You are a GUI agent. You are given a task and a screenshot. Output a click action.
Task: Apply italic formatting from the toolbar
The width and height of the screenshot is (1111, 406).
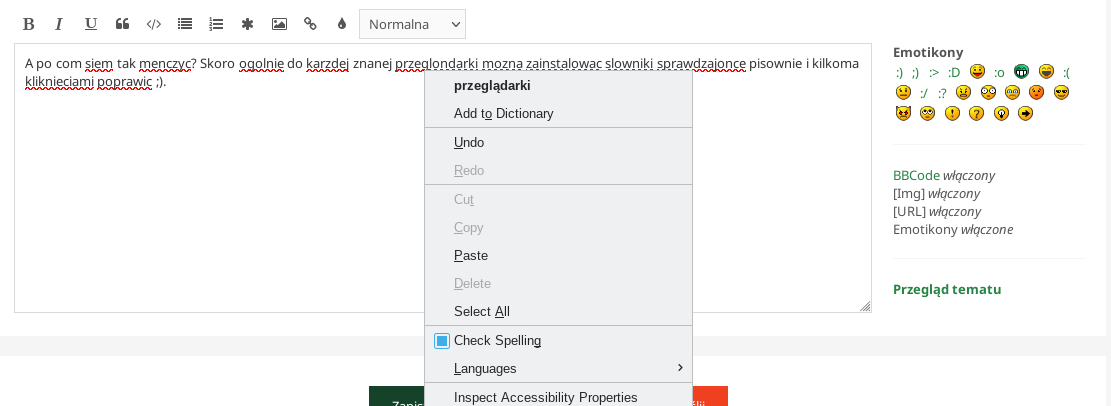pyautogui.click(x=59, y=24)
